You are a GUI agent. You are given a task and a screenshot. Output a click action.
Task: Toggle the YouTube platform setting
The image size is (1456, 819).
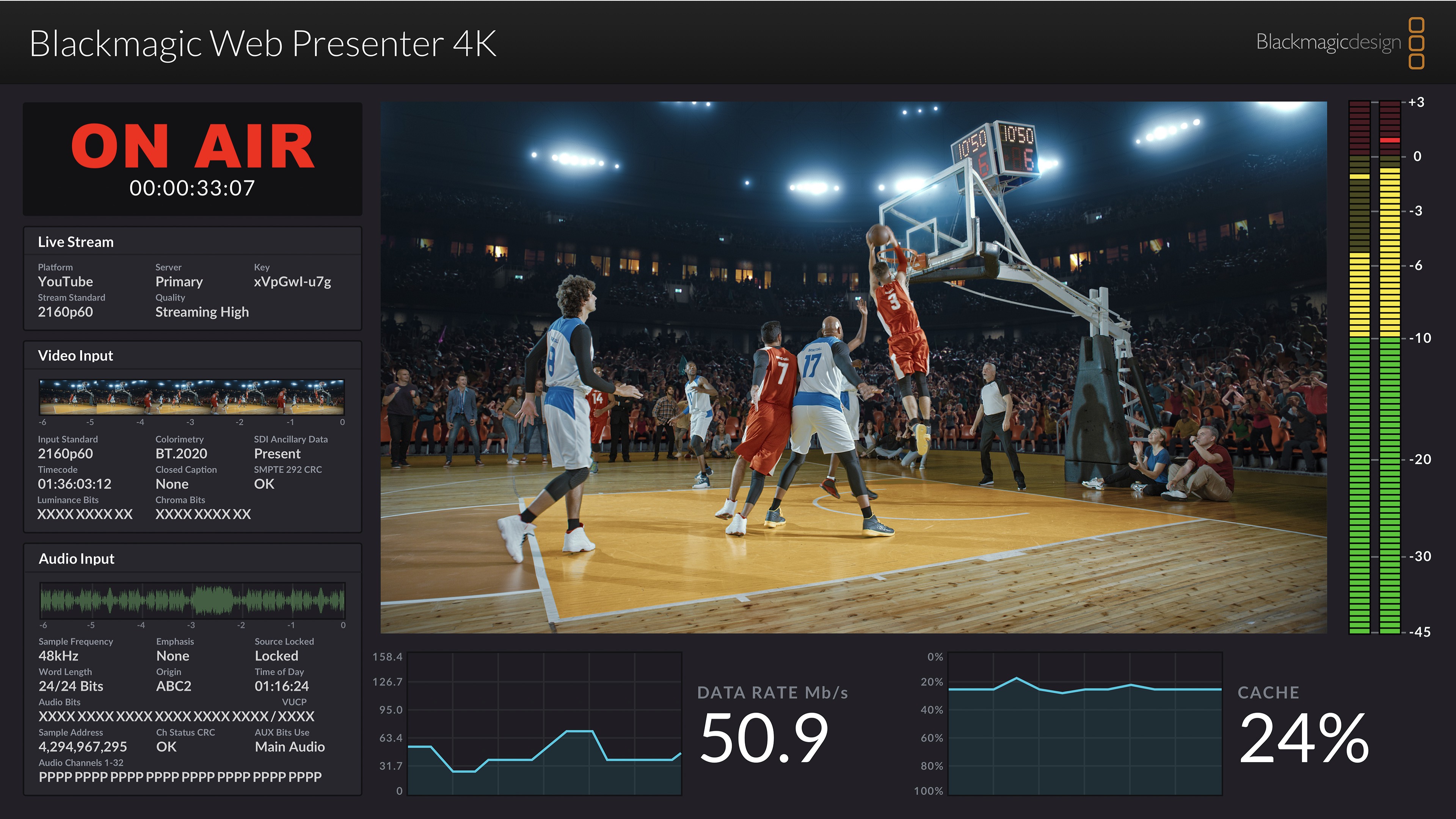tap(66, 281)
